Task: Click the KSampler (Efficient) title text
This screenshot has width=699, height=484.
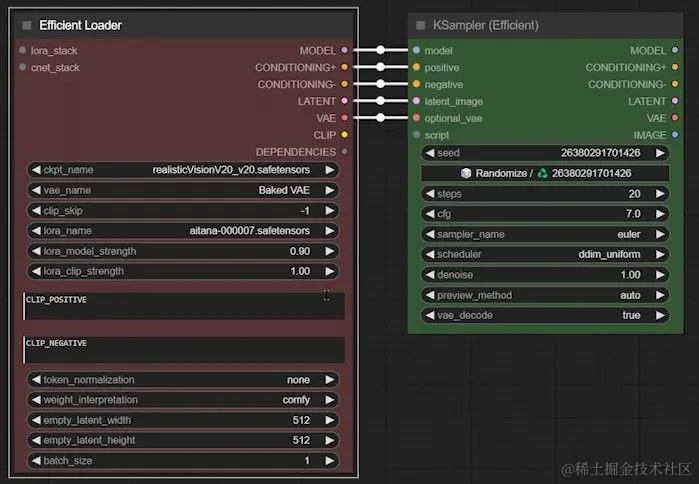Action: pyautogui.click(x=485, y=25)
